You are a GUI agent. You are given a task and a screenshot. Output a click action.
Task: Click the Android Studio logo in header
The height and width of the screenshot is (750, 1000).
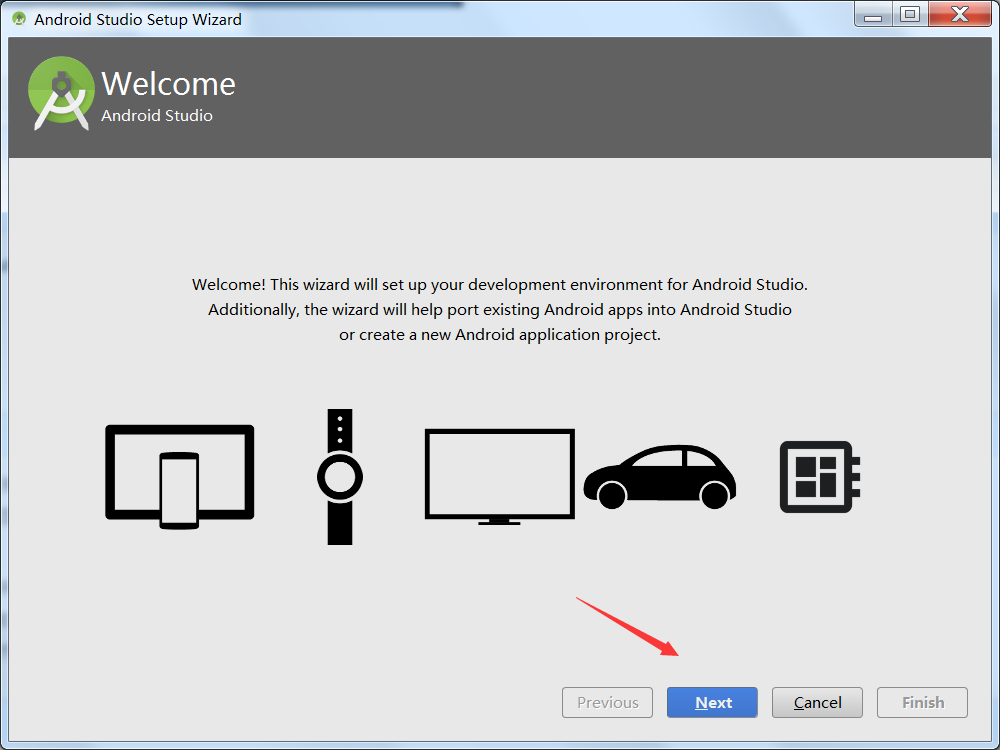[x=61, y=93]
